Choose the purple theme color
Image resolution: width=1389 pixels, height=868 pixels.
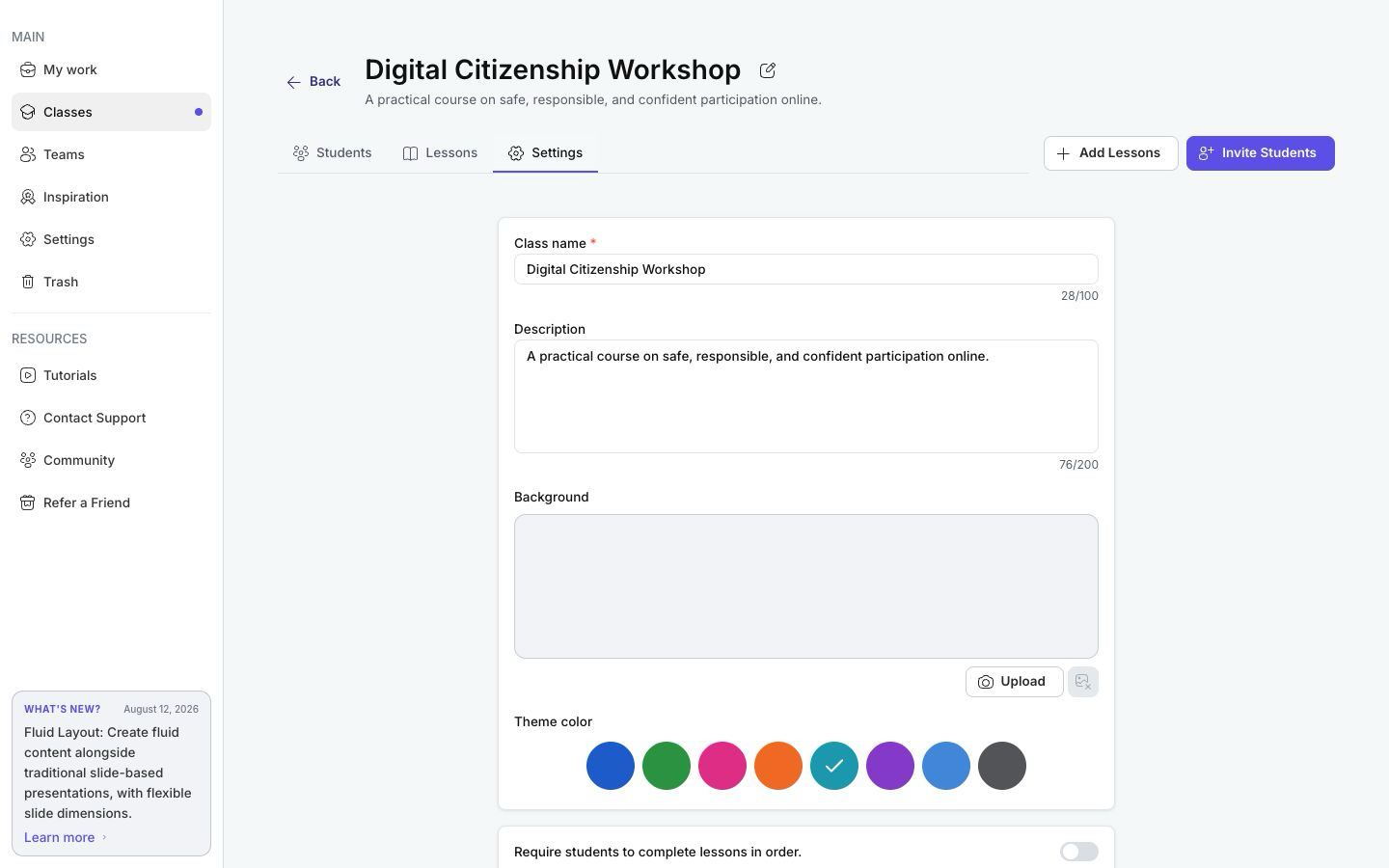890,766
